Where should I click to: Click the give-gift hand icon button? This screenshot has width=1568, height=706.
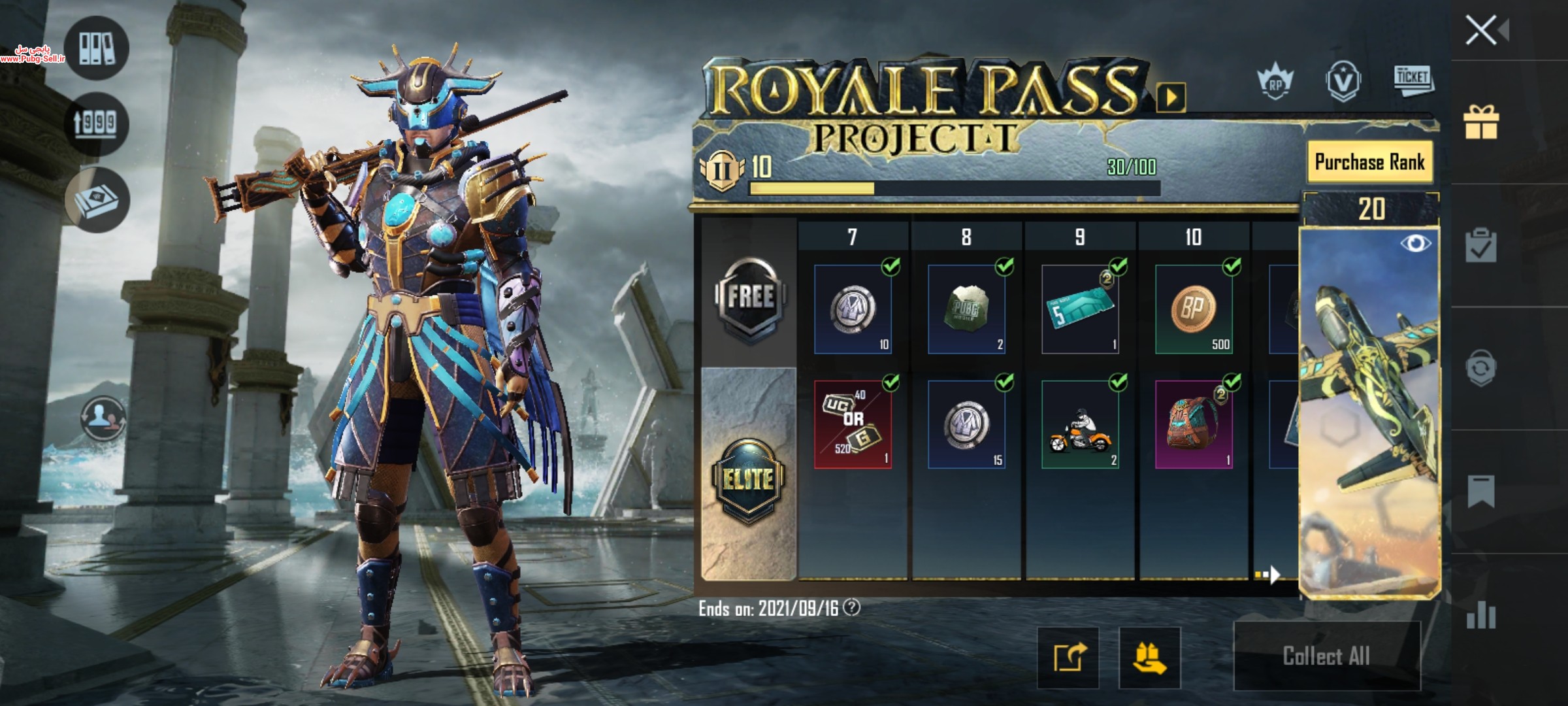[x=1149, y=657]
